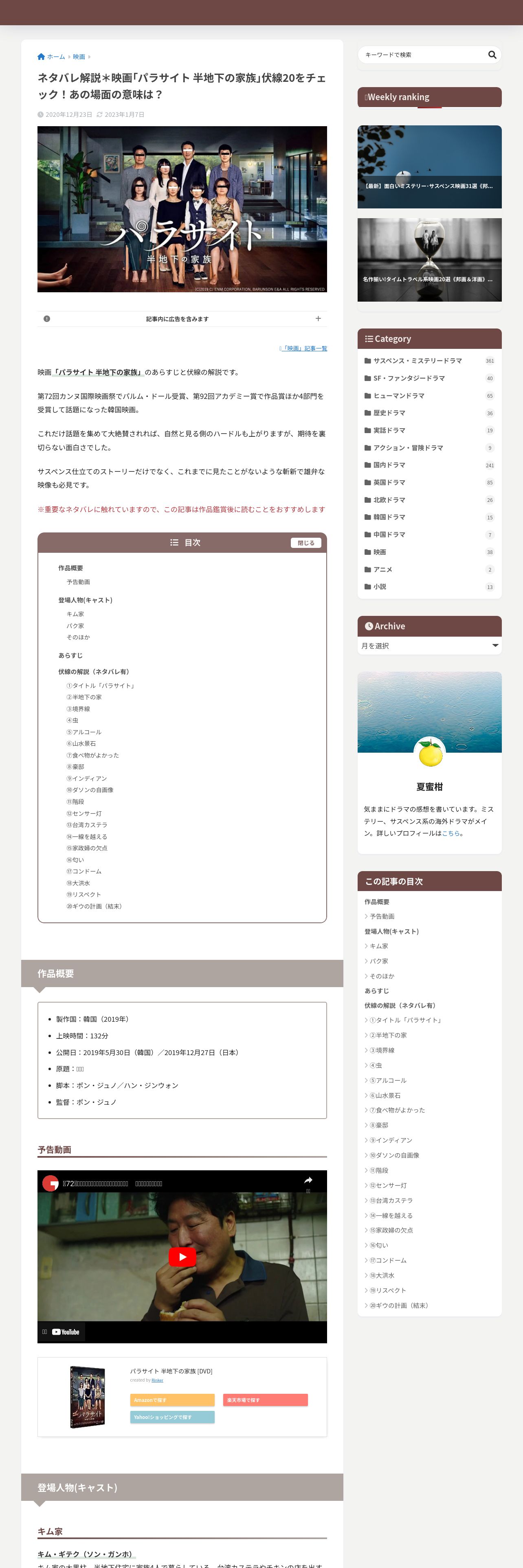
Task: Jump to パク家 in sidebar contents
Action: pos(379,961)
